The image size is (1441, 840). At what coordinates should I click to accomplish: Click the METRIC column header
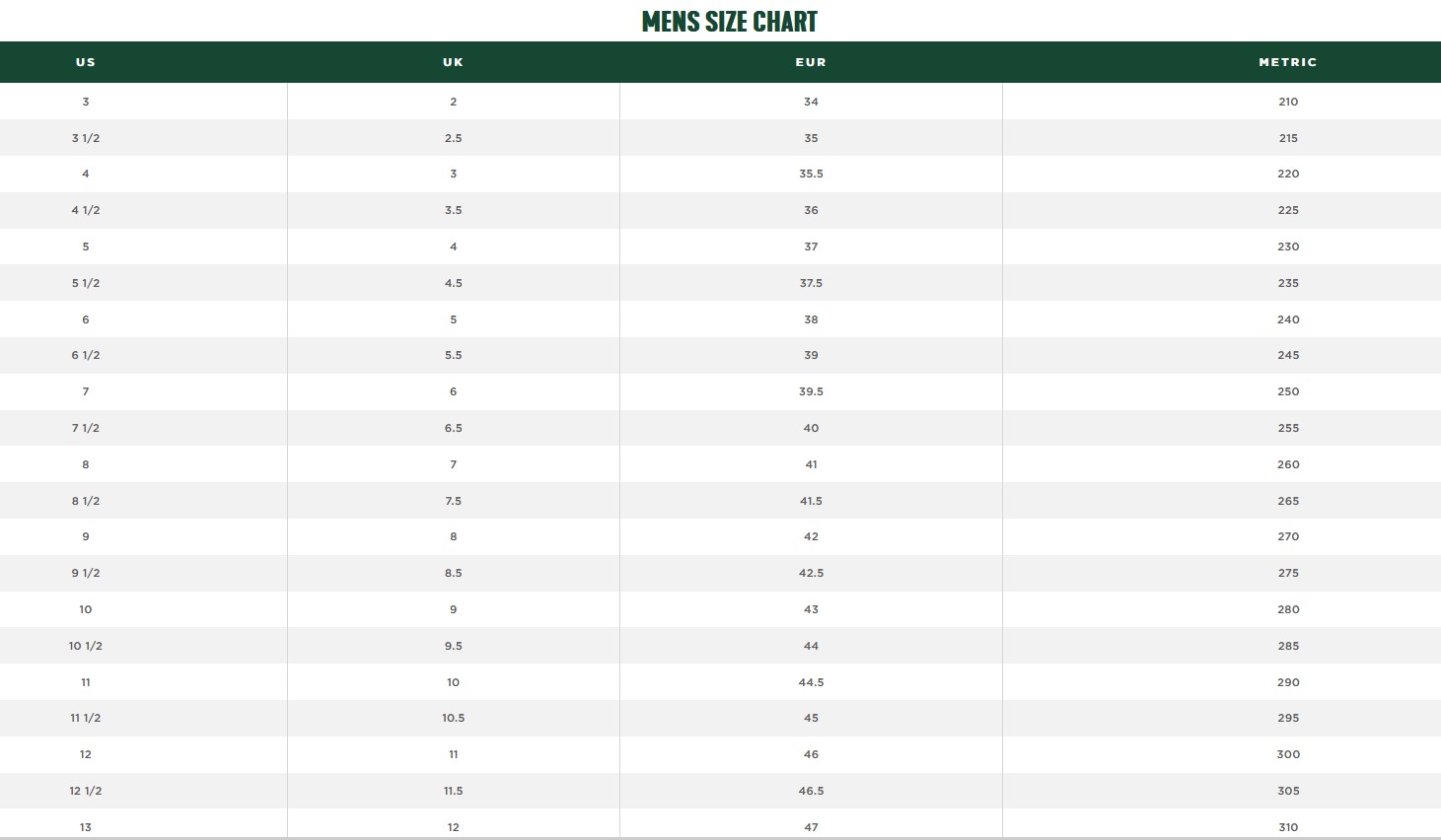(1287, 62)
